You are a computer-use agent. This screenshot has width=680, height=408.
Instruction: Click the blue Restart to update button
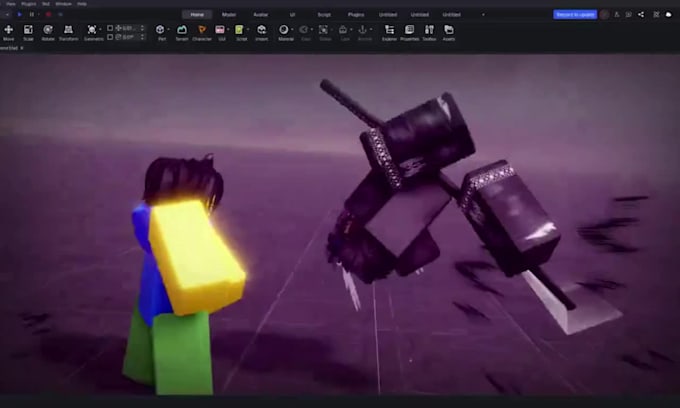tap(575, 15)
